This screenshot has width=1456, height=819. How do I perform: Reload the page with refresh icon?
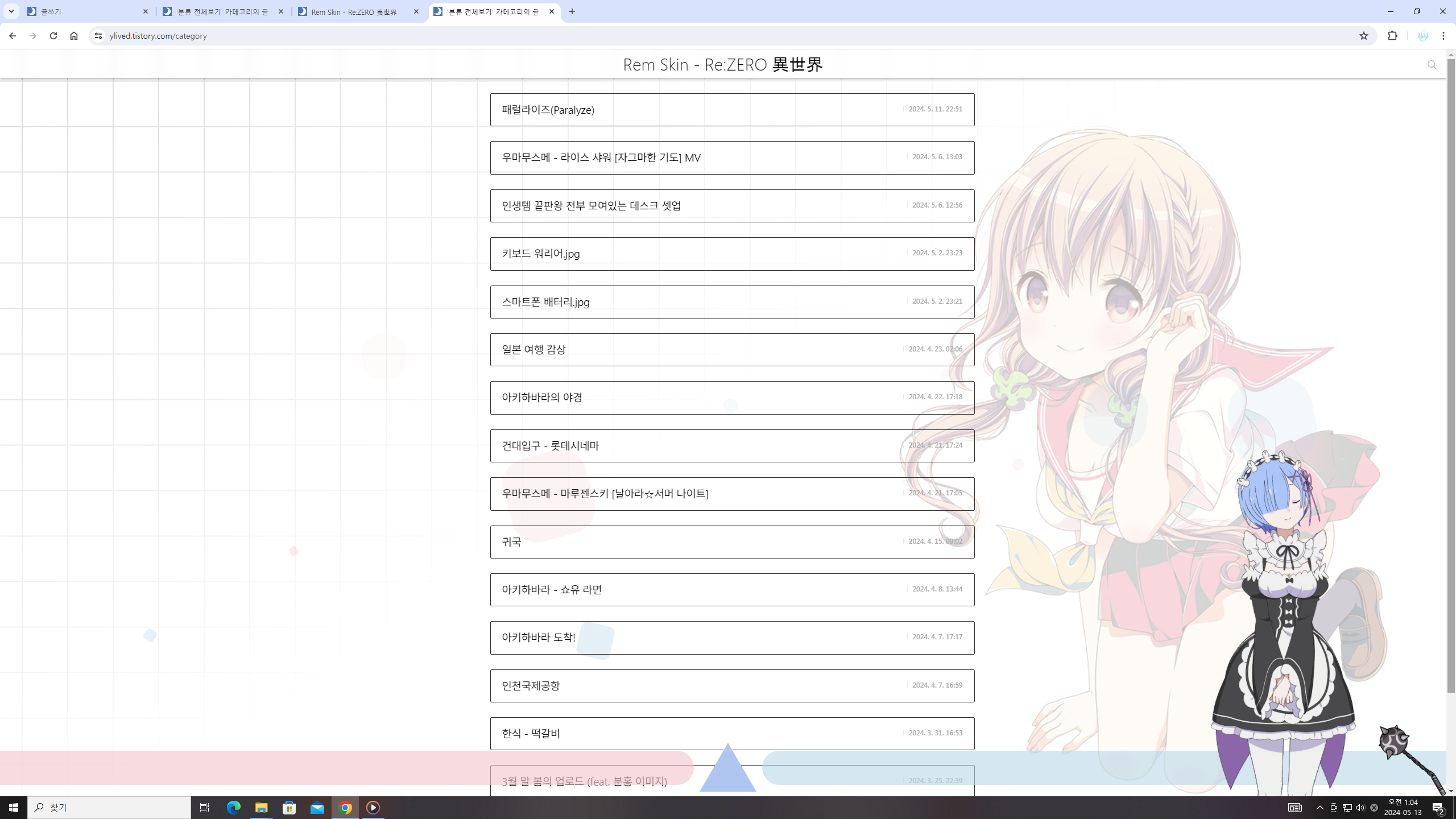[53, 36]
